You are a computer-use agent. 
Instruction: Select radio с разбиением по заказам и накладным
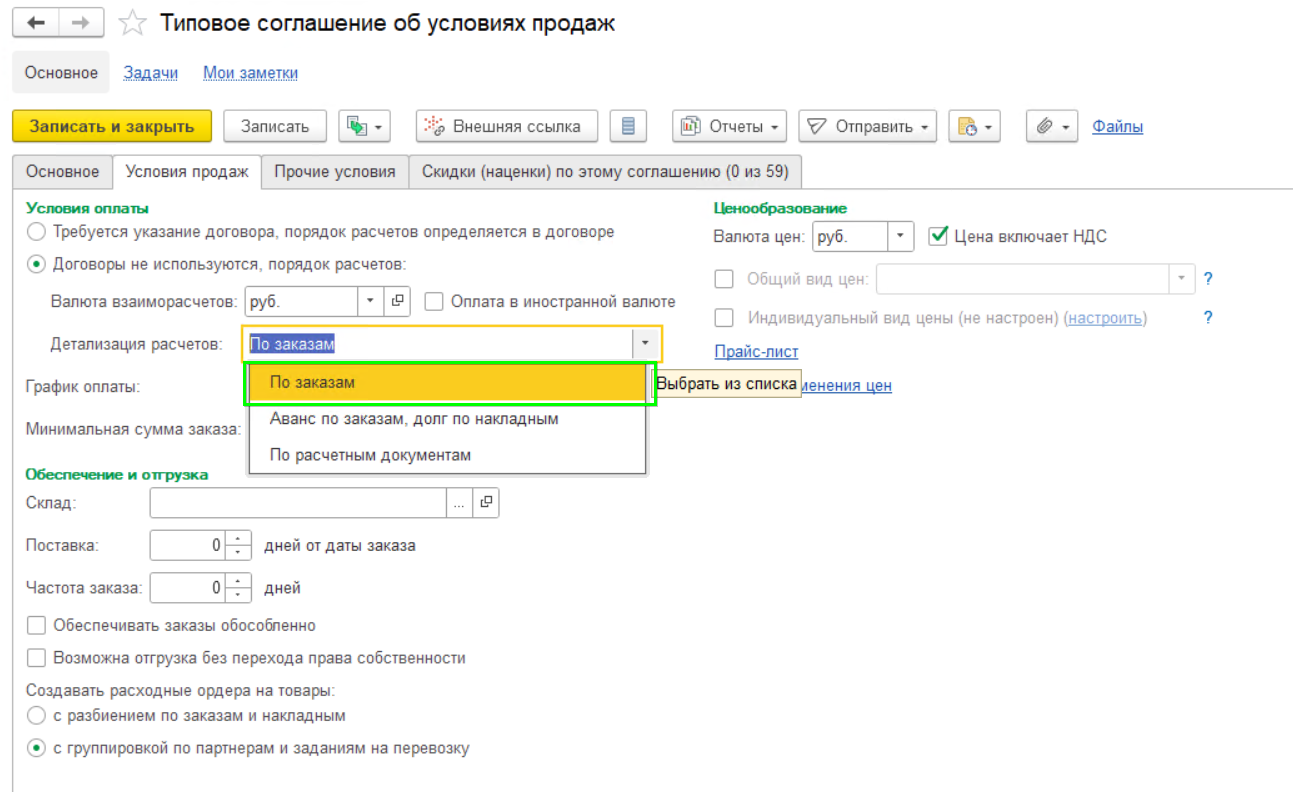pyautogui.click(x=37, y=716)
